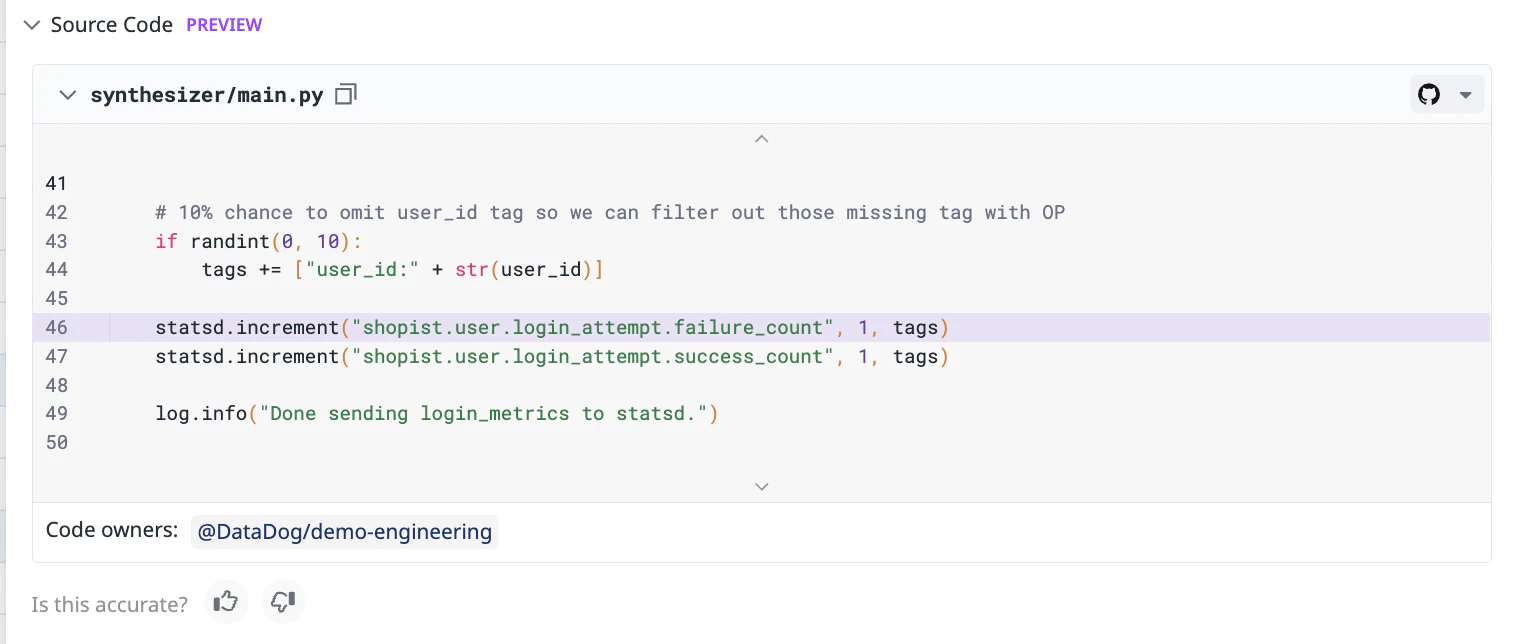Screen dimensions: 1516x644
Task: Click the success_count statsd.increment code line
Action: pos(551,357)
